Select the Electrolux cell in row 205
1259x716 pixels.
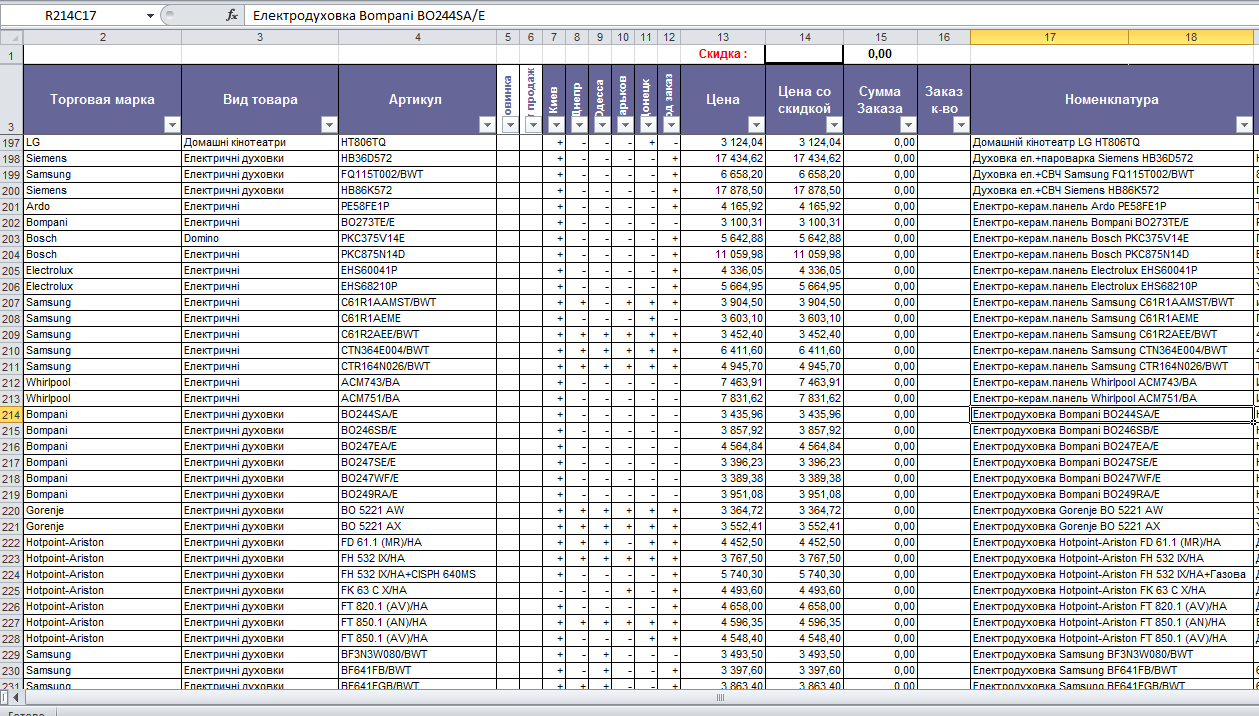click(x=102, y=270)
